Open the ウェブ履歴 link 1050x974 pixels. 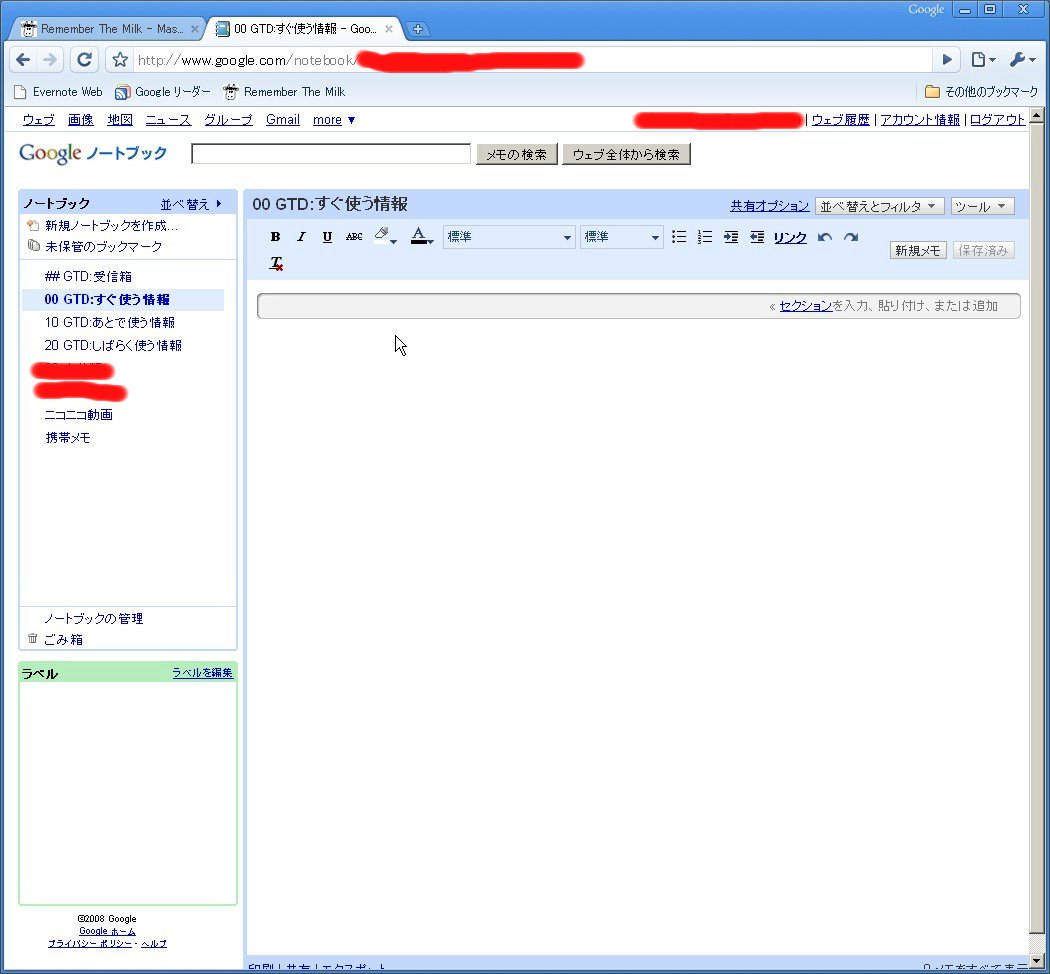(840, 120)
